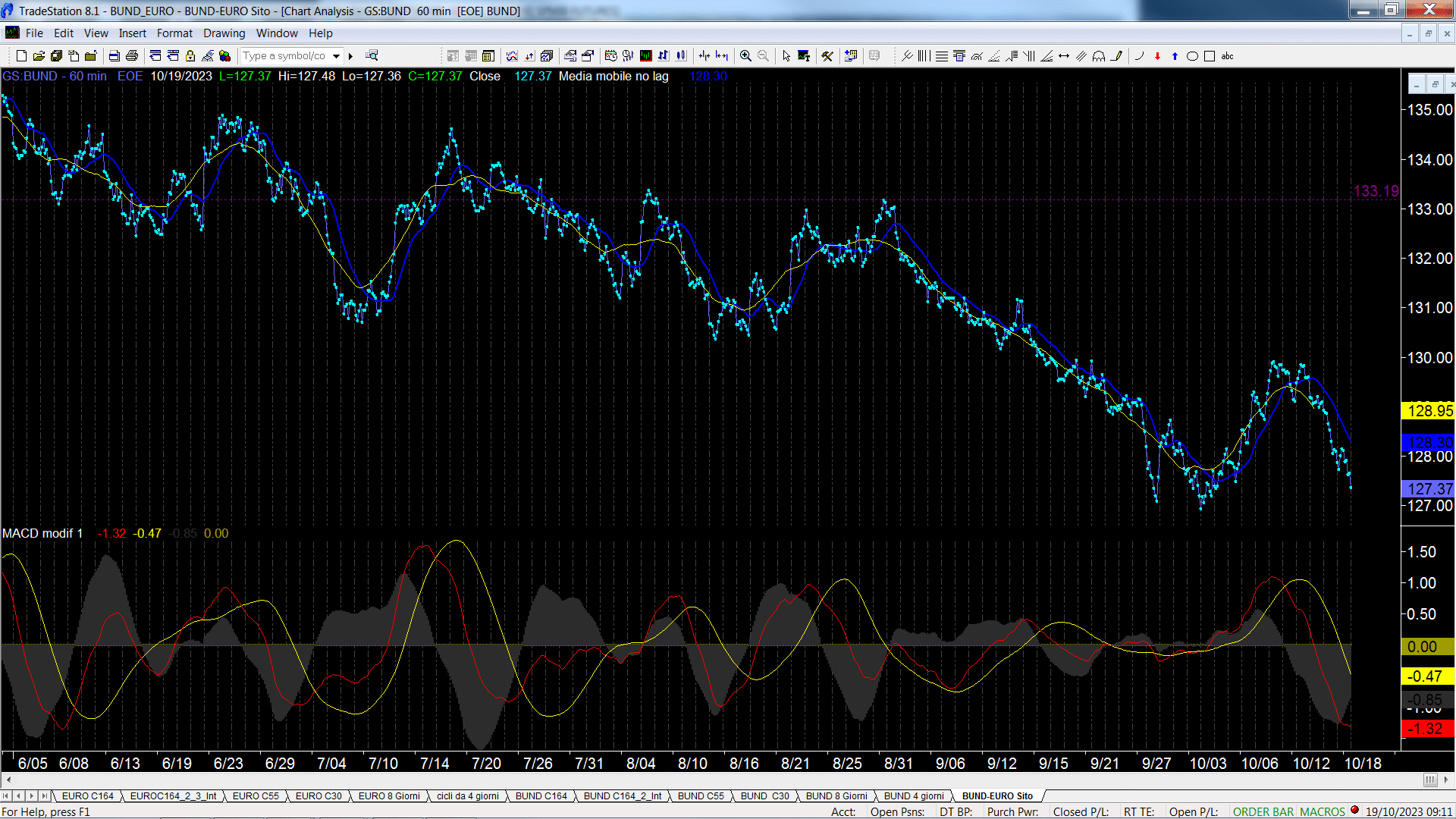Screen dimensions: 1456x819
Task: Open the Insert menu
Action: click(x=132, y=33)
